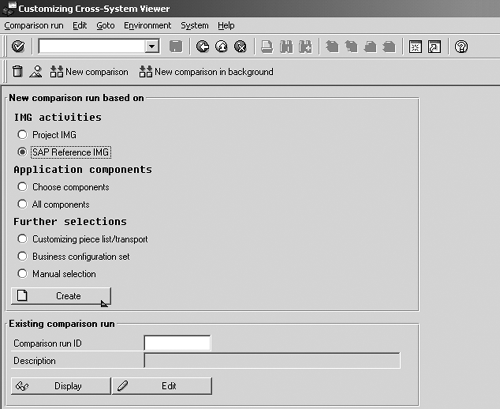Screen dimensions: 500x409
Task: Click the Print icon
Action: coord(267,47)
